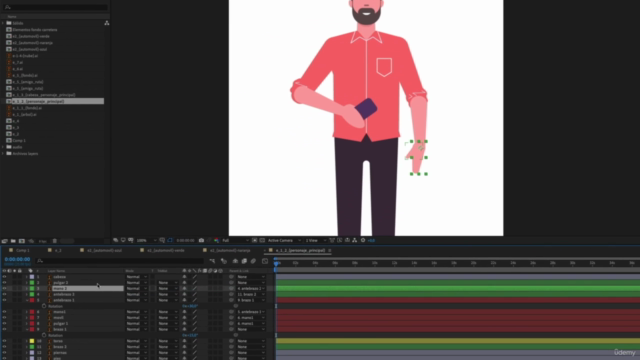Hide the antebrazo 1 layer with eye icon
The width and height of the screenshot is (640, 360).
pos(4,300)
